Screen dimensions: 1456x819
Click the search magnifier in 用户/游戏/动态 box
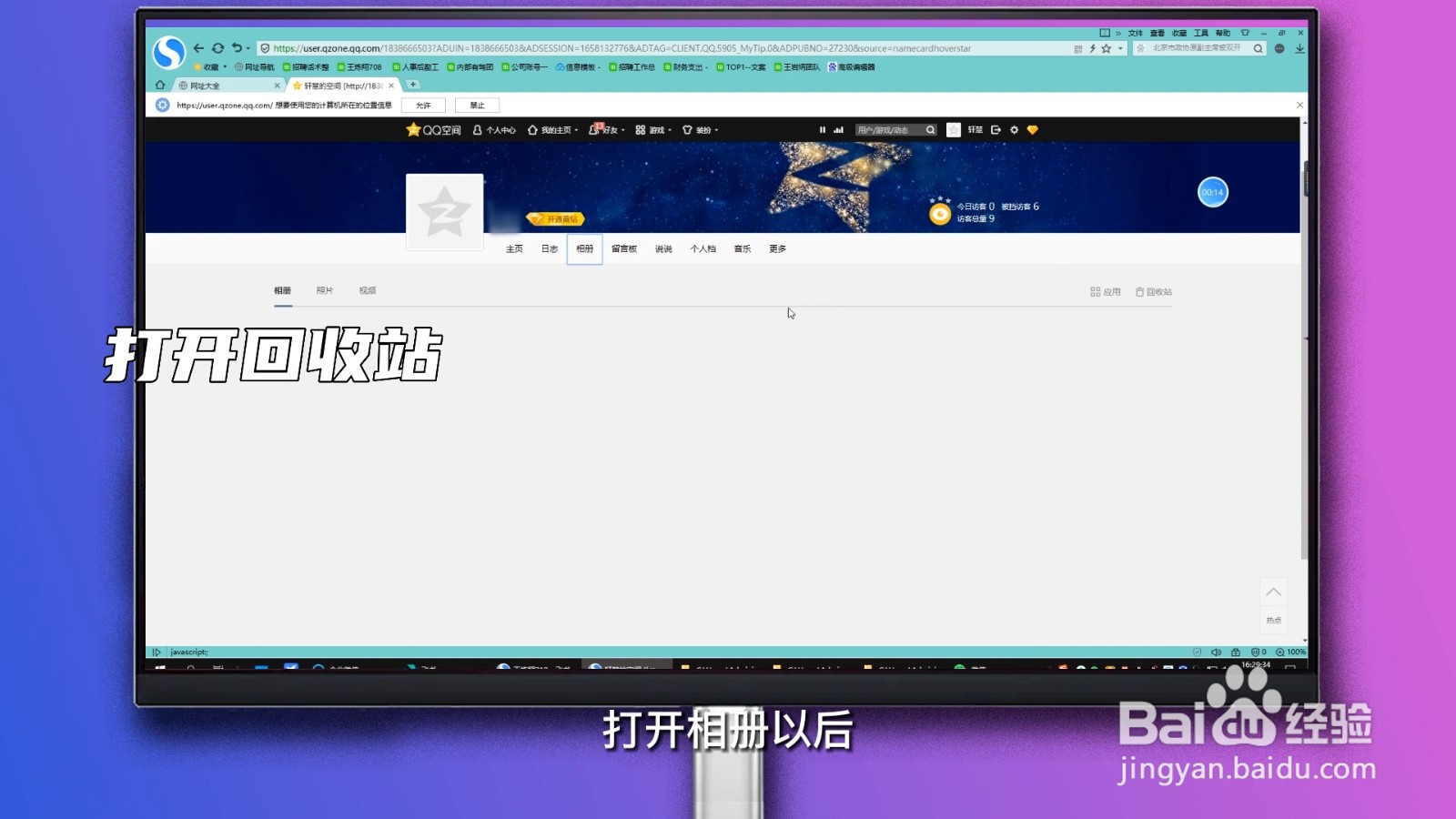pos(929,129)
